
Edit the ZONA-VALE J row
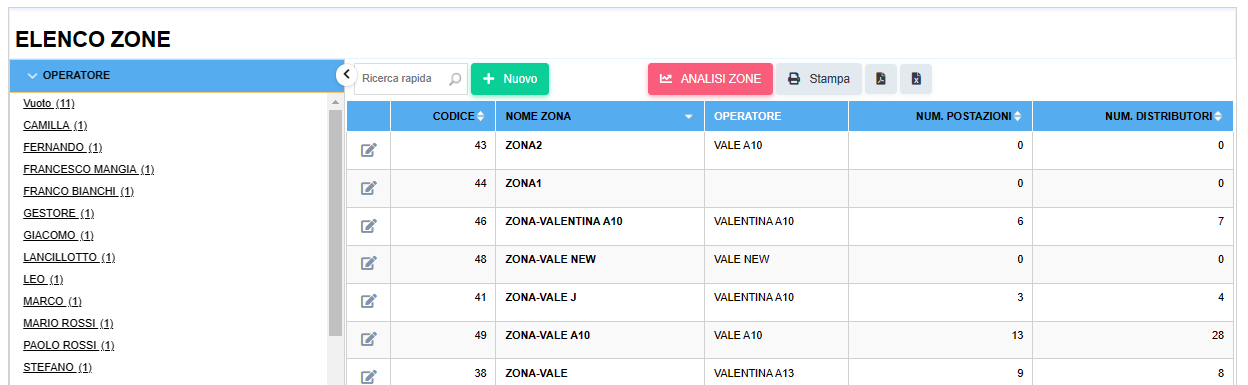pos(368,301)
